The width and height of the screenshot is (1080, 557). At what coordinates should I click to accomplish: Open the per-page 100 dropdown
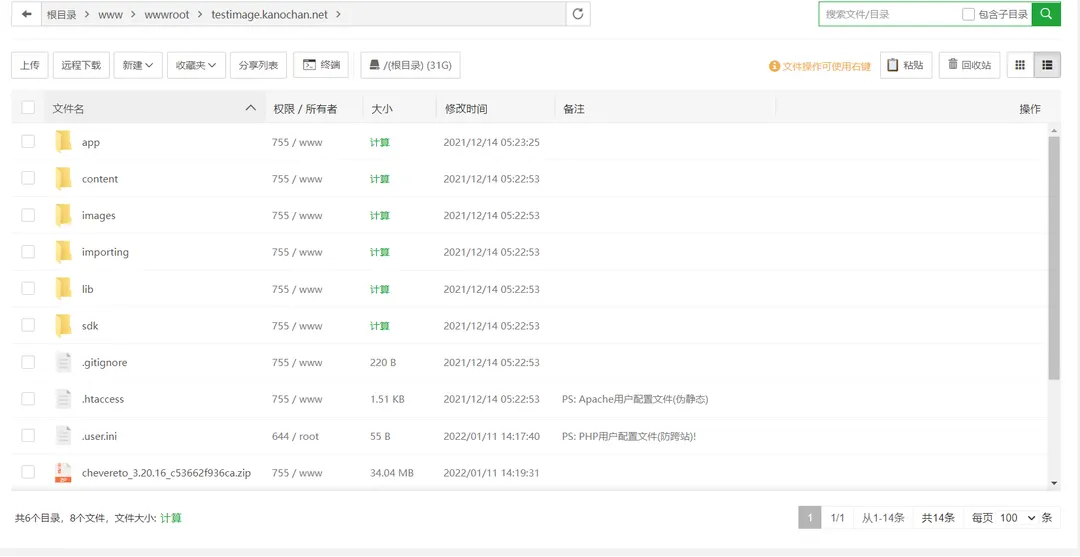1017,518
